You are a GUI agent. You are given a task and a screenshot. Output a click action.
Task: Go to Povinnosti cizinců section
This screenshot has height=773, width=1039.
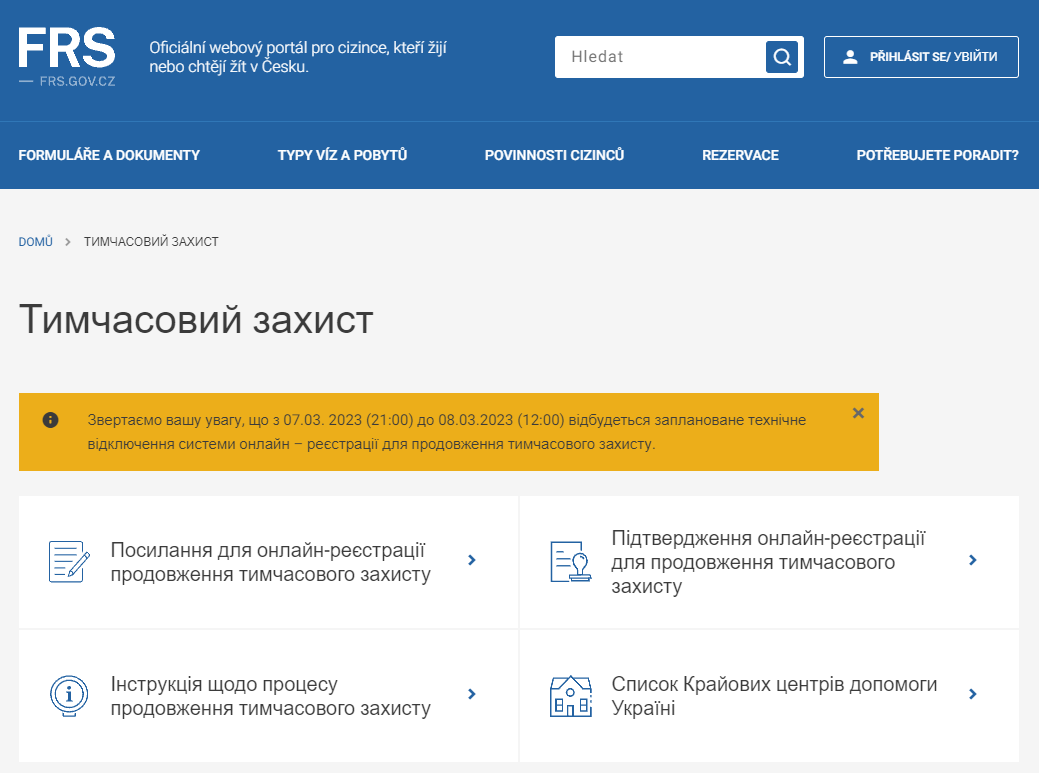pos(554,155)
